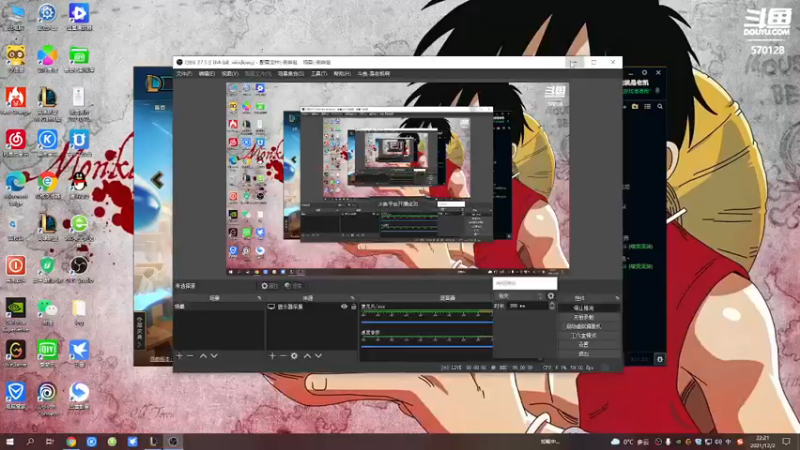Image resolution: width=800 pixels, height=450 pixels.
Task: Open NetEase Cloud Music desktop icon
Action: [x=15, y=143]
